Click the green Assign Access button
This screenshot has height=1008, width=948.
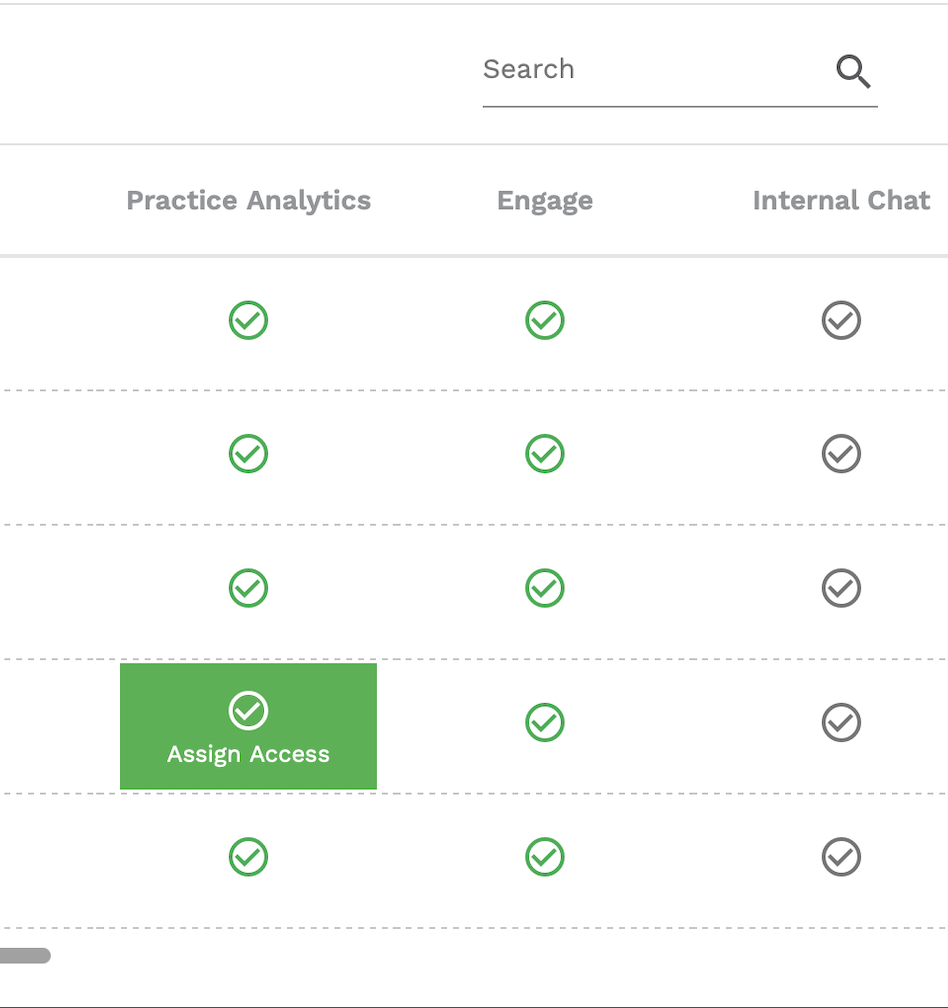(248, 726)
